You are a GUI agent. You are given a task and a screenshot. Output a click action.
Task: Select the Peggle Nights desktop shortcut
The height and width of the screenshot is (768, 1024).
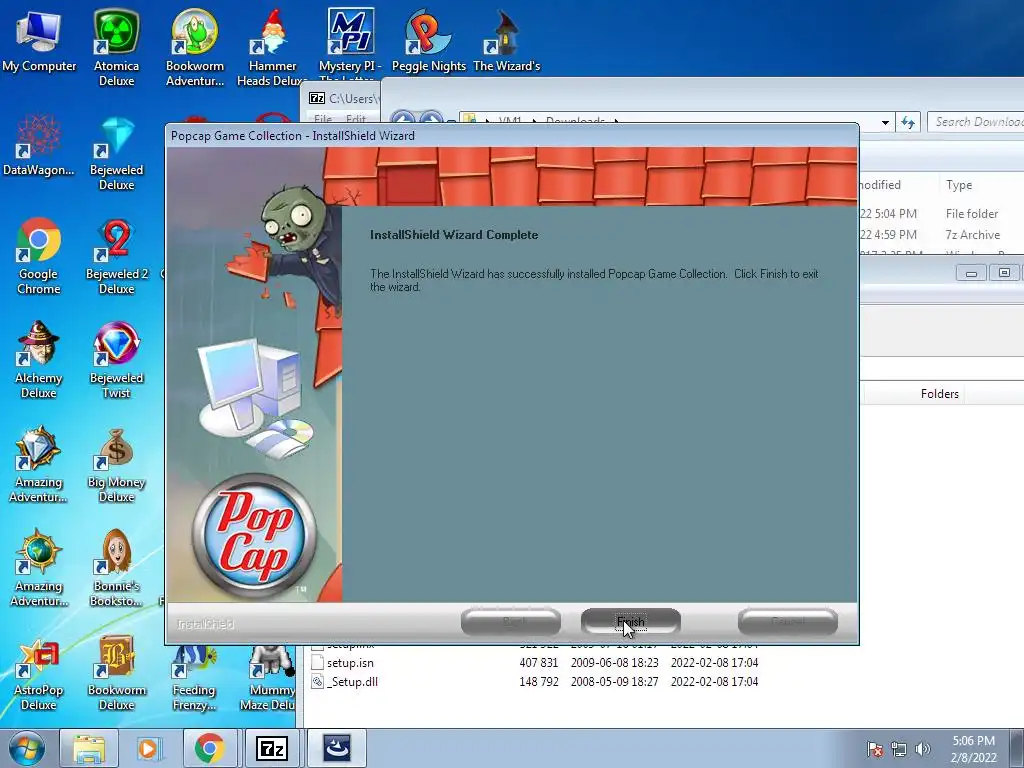click(428, 41)
